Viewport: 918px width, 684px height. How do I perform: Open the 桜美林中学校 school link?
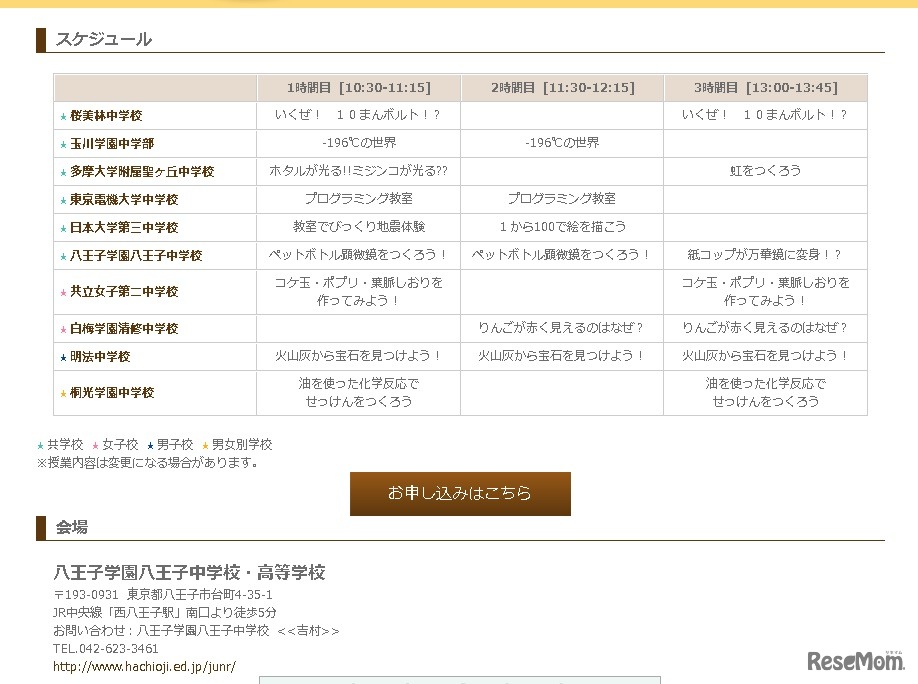[106, 116]
